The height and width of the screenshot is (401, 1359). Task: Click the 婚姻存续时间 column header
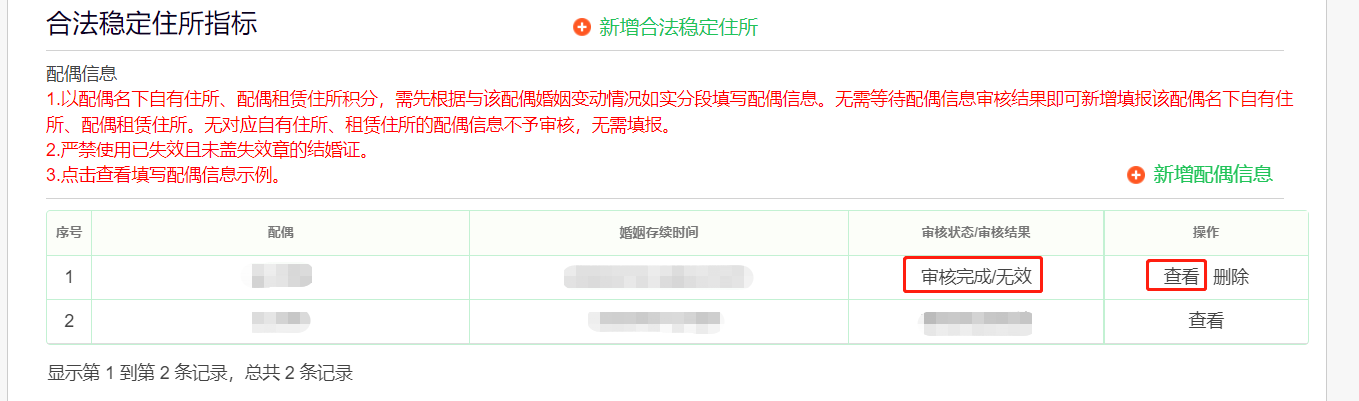pyautogui.click(x=659, y=232)
